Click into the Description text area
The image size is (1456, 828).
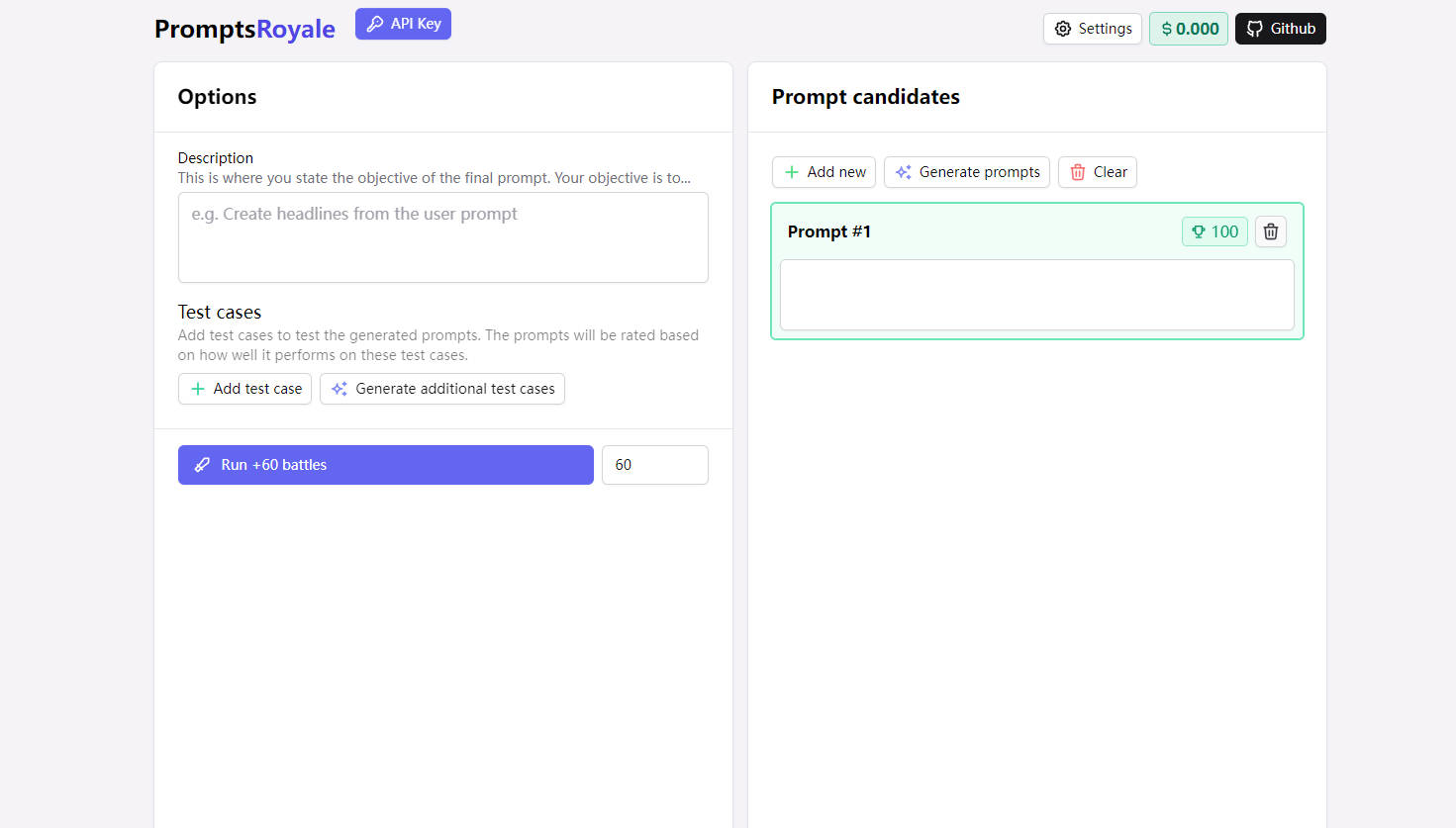pyautogui.click(x=442, y=237)
